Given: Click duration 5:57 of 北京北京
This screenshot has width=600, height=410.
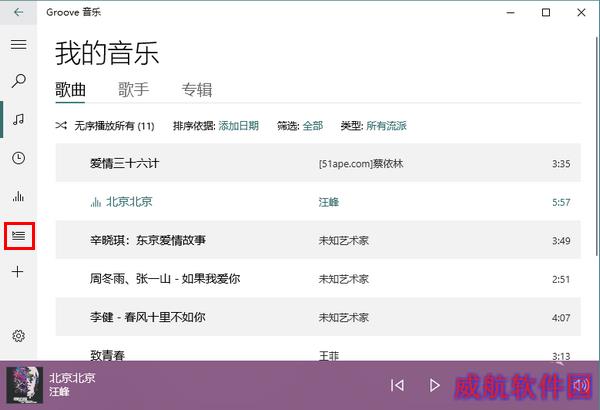Looking at the screenshot, I should tap(561, 202).
